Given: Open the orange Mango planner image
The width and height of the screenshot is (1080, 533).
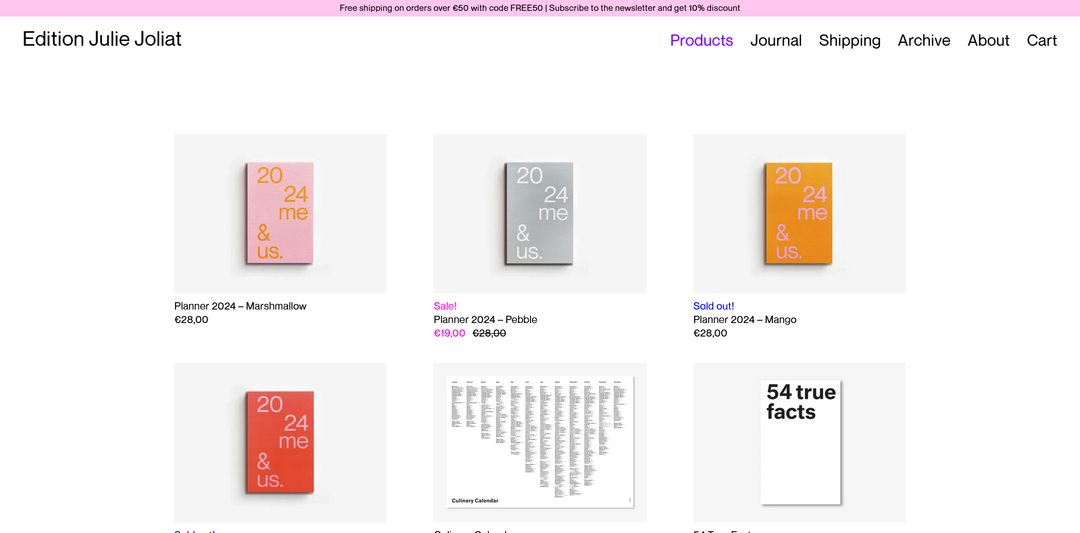Looking at the screenshot, I should point(799,213).
